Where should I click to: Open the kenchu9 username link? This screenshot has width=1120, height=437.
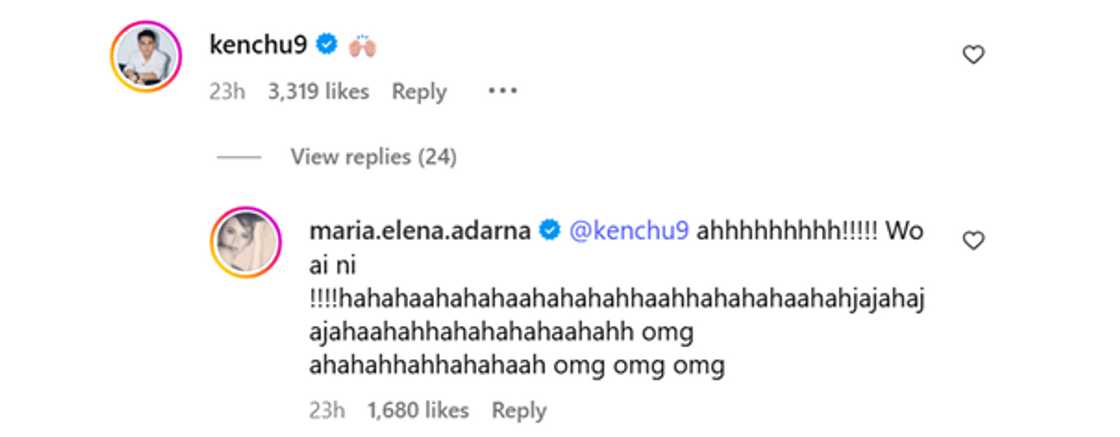pyautogui.click(x=260, y=44)
